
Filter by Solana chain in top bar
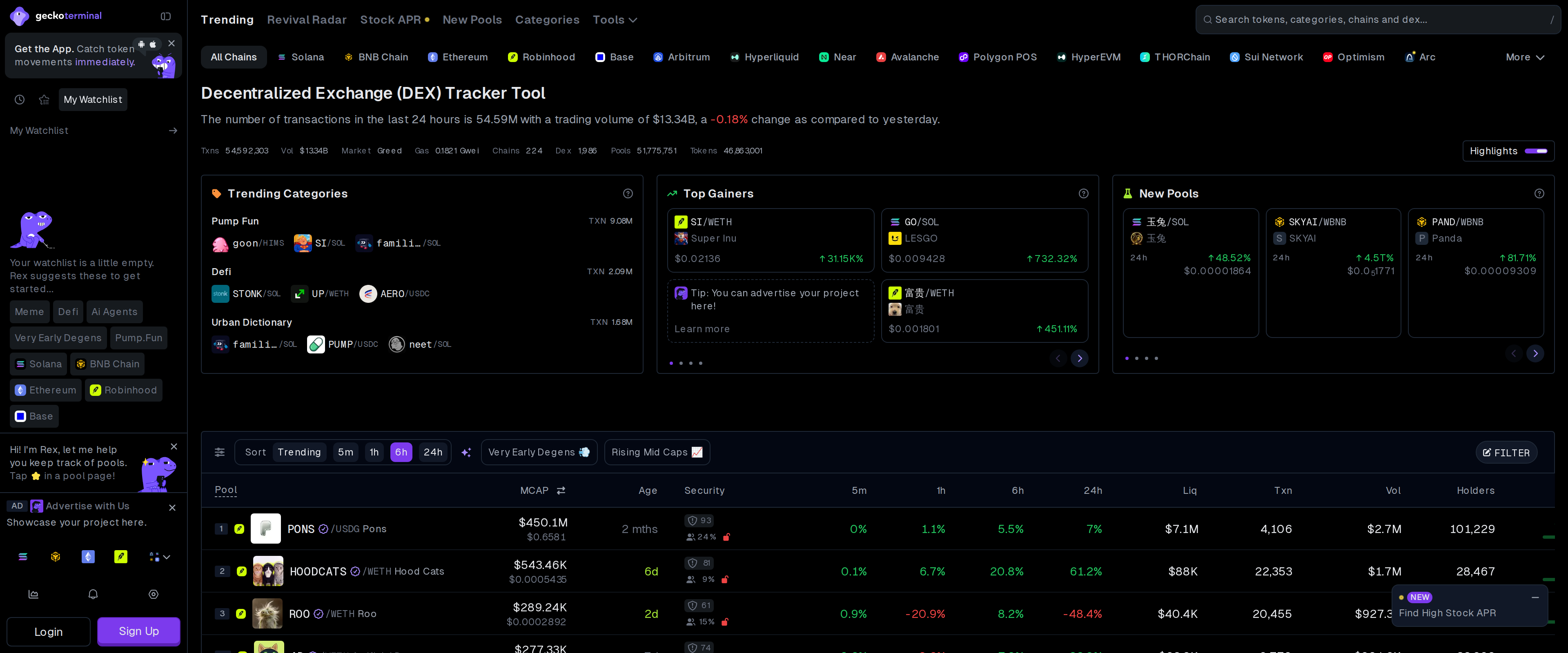click(301, 57)
